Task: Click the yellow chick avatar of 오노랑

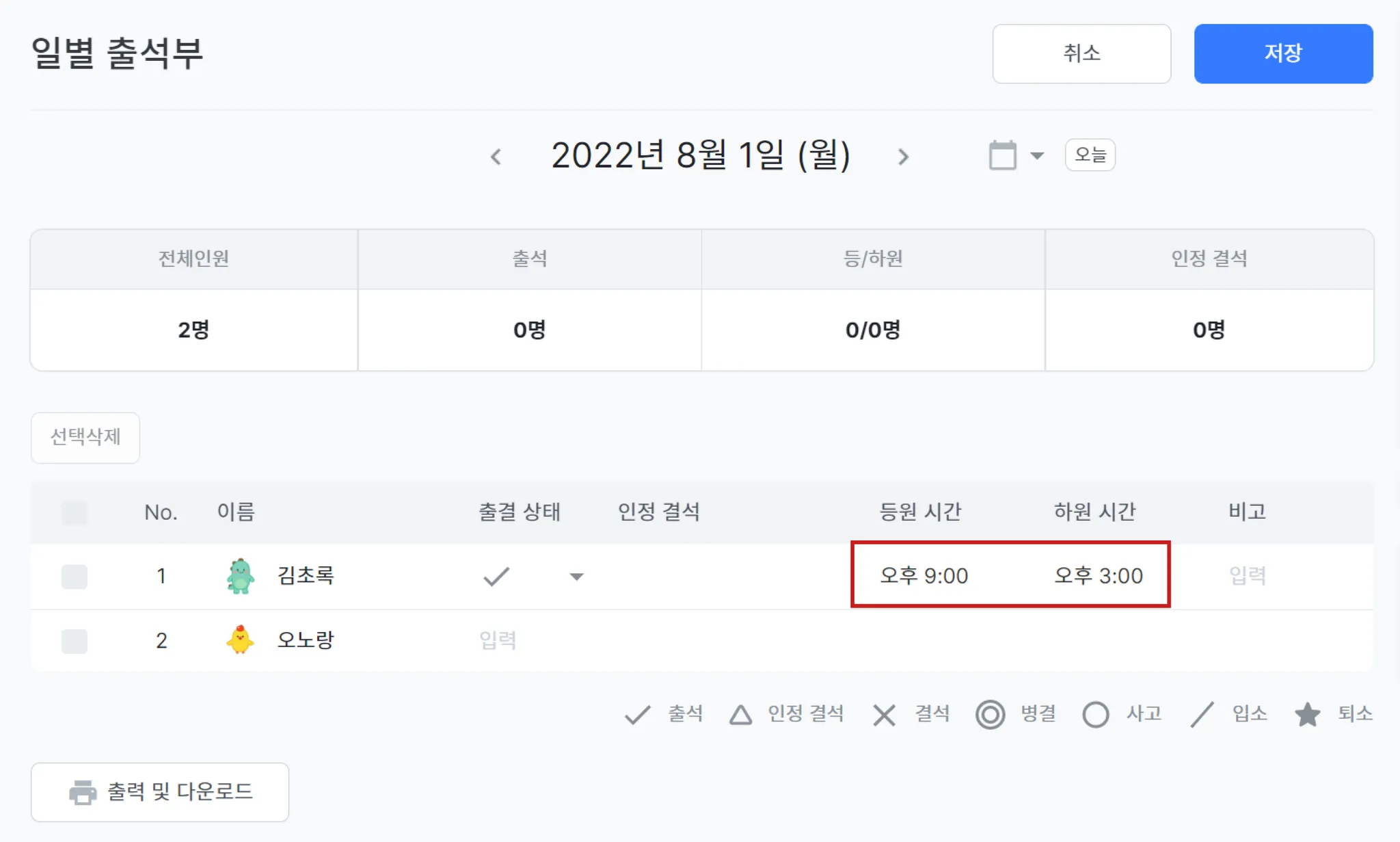Action: click(x=240, y=640)
